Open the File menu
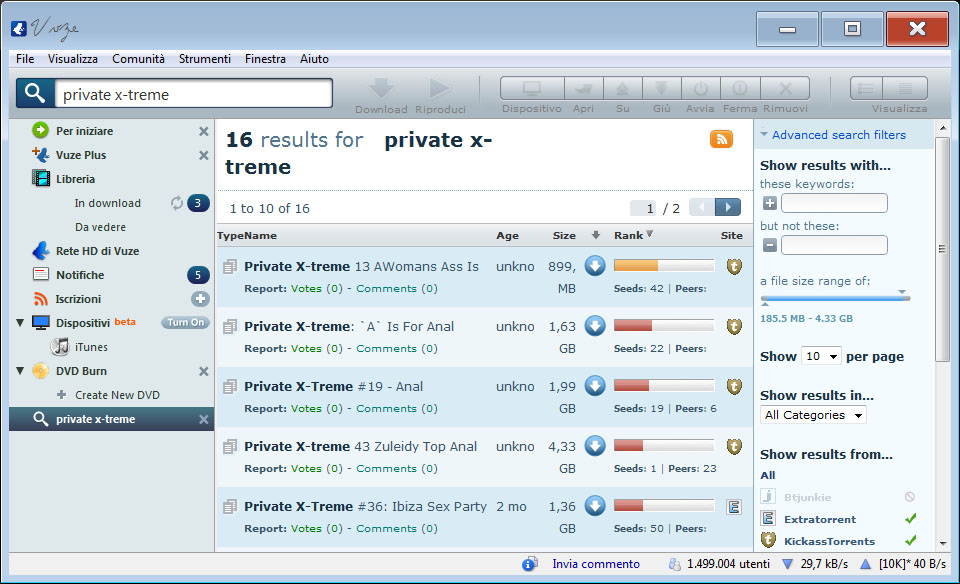Image resolution: width=960 pixels, height=584 pixels. [x=25, y=59]
